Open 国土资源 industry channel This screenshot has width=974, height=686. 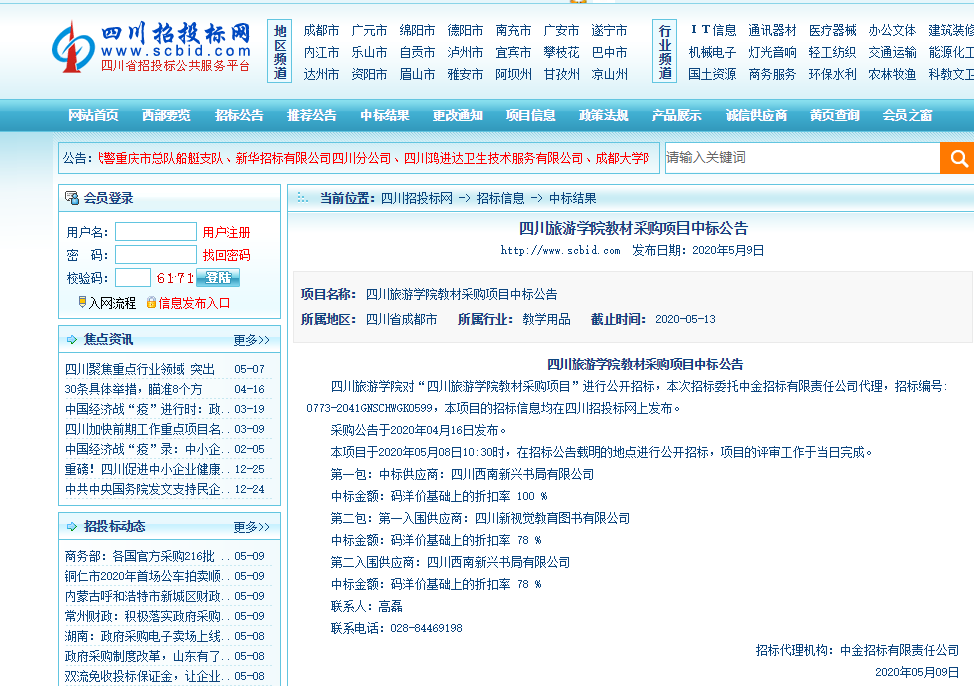point(712,75)
